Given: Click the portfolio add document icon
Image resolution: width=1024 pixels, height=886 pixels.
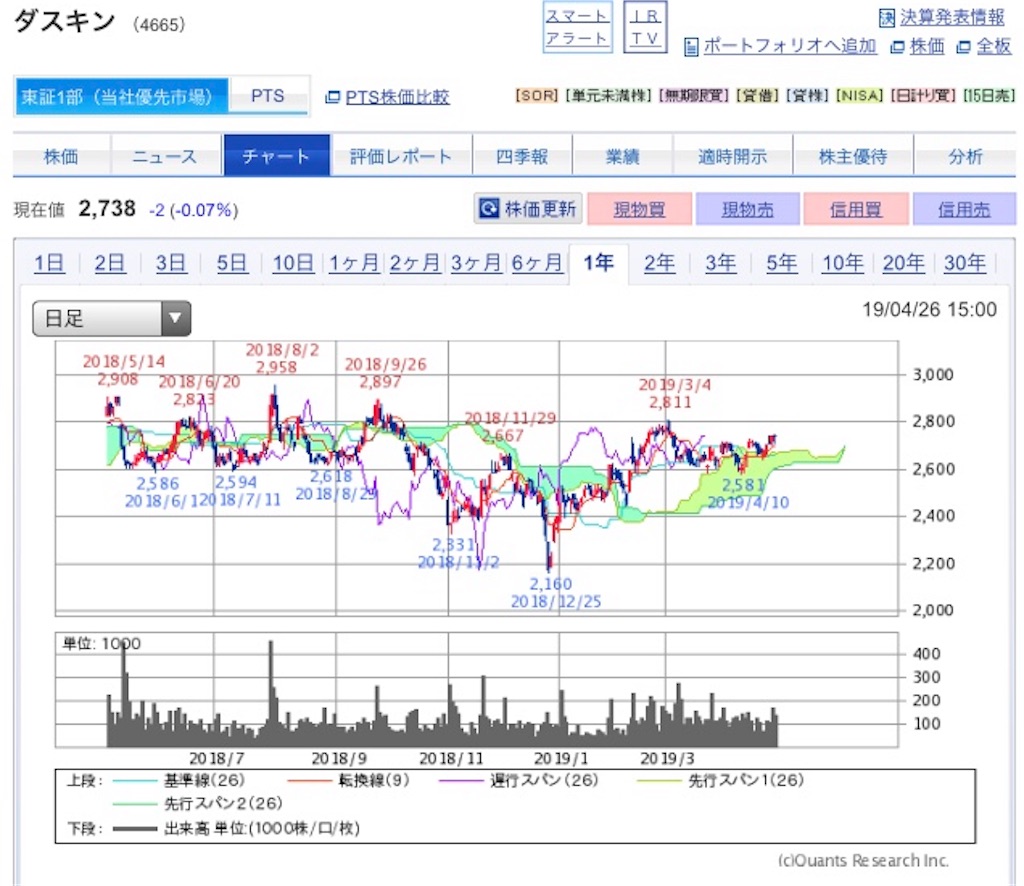Looking at the screenshot, I should (690, 47).
